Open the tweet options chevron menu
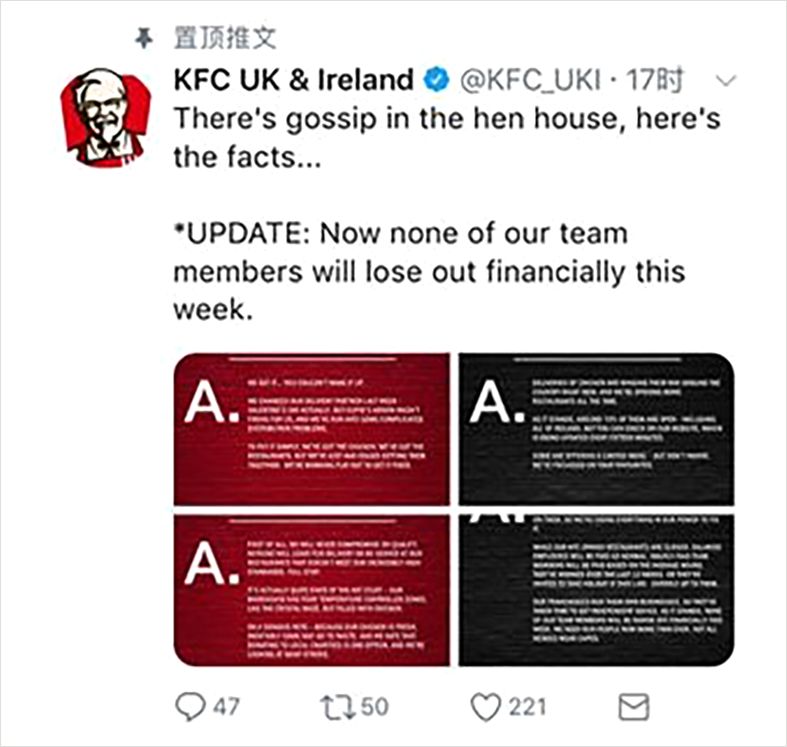 728,80
